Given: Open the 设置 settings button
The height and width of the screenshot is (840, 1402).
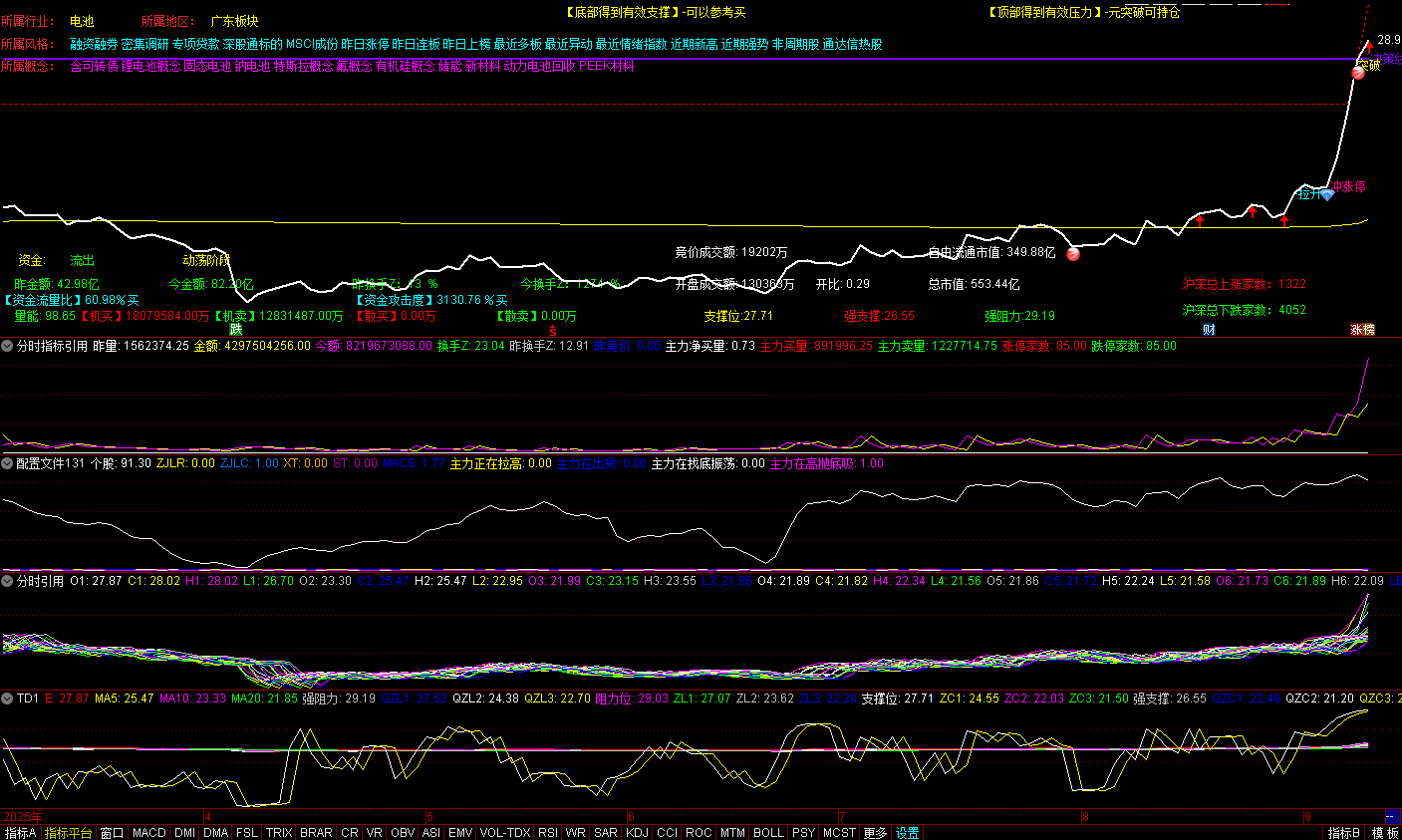Looking at the screenshot, I should tap(907, 833).
